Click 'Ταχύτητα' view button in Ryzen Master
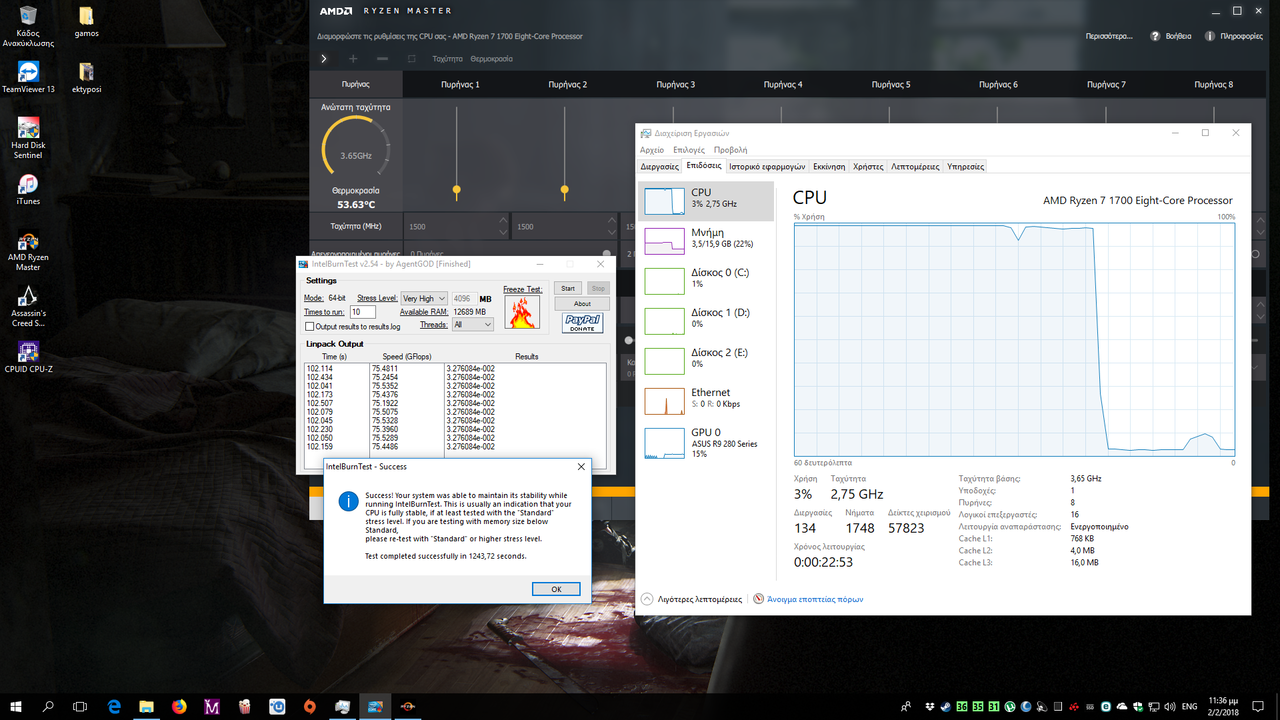The width and height of the screenshot is (1280, 720). (x=447, y=59)
